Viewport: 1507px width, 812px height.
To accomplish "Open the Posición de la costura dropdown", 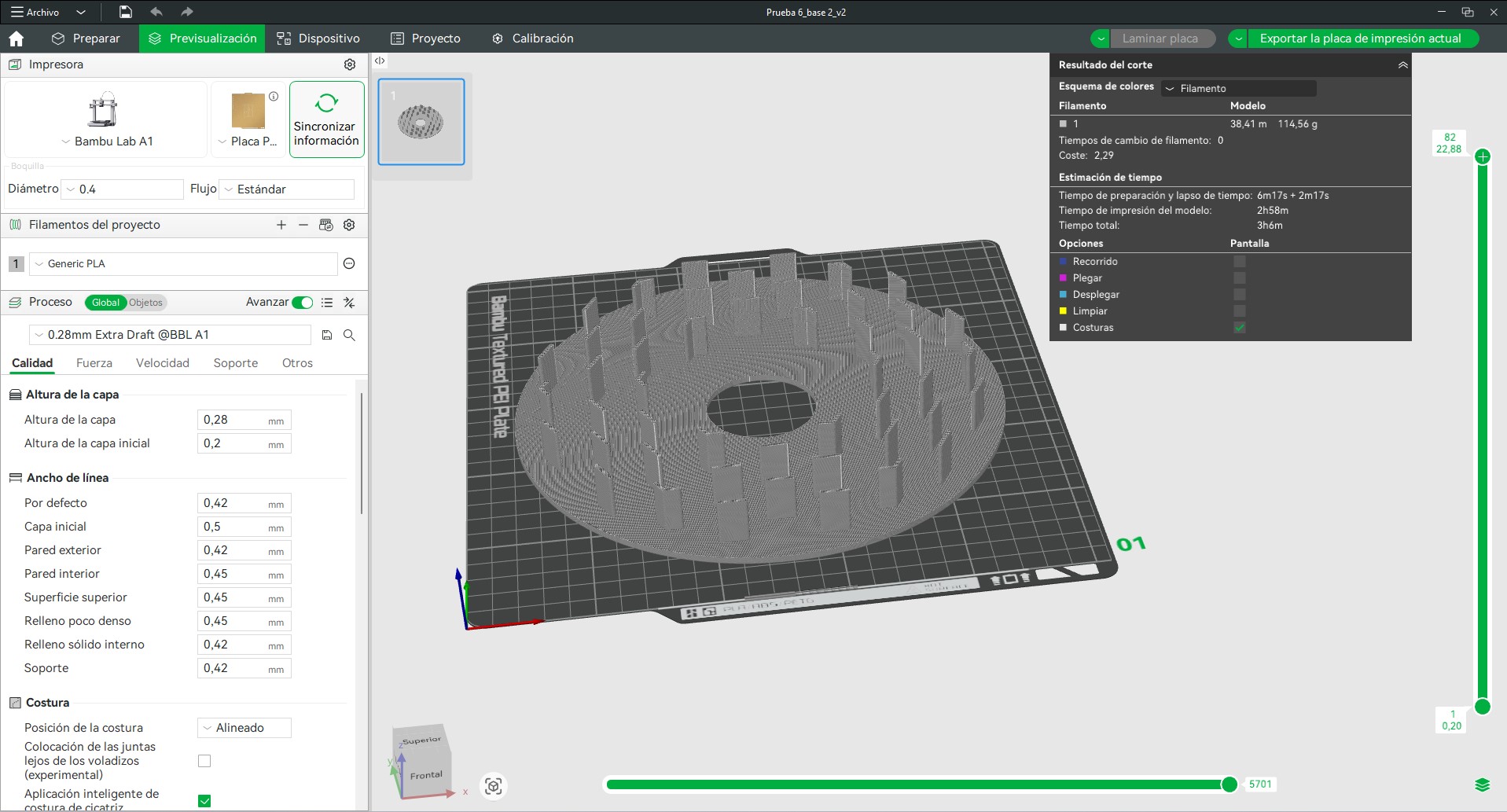I will [244, 728].
